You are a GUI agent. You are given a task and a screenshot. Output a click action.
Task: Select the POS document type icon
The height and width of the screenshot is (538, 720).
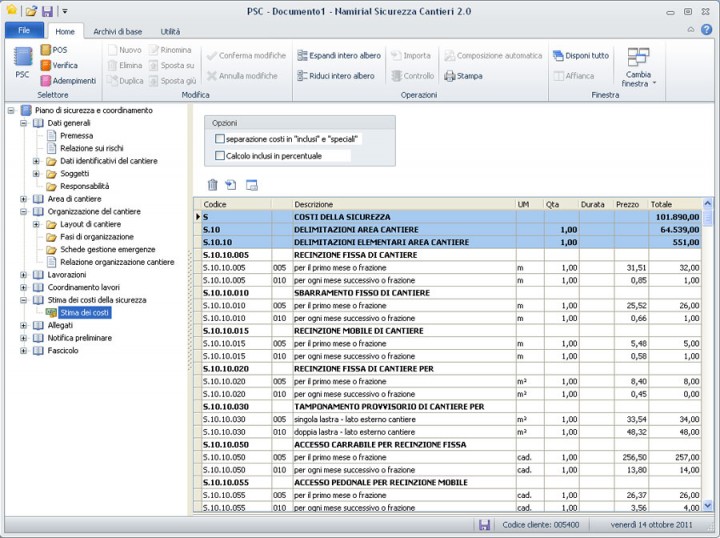[47, 50]
